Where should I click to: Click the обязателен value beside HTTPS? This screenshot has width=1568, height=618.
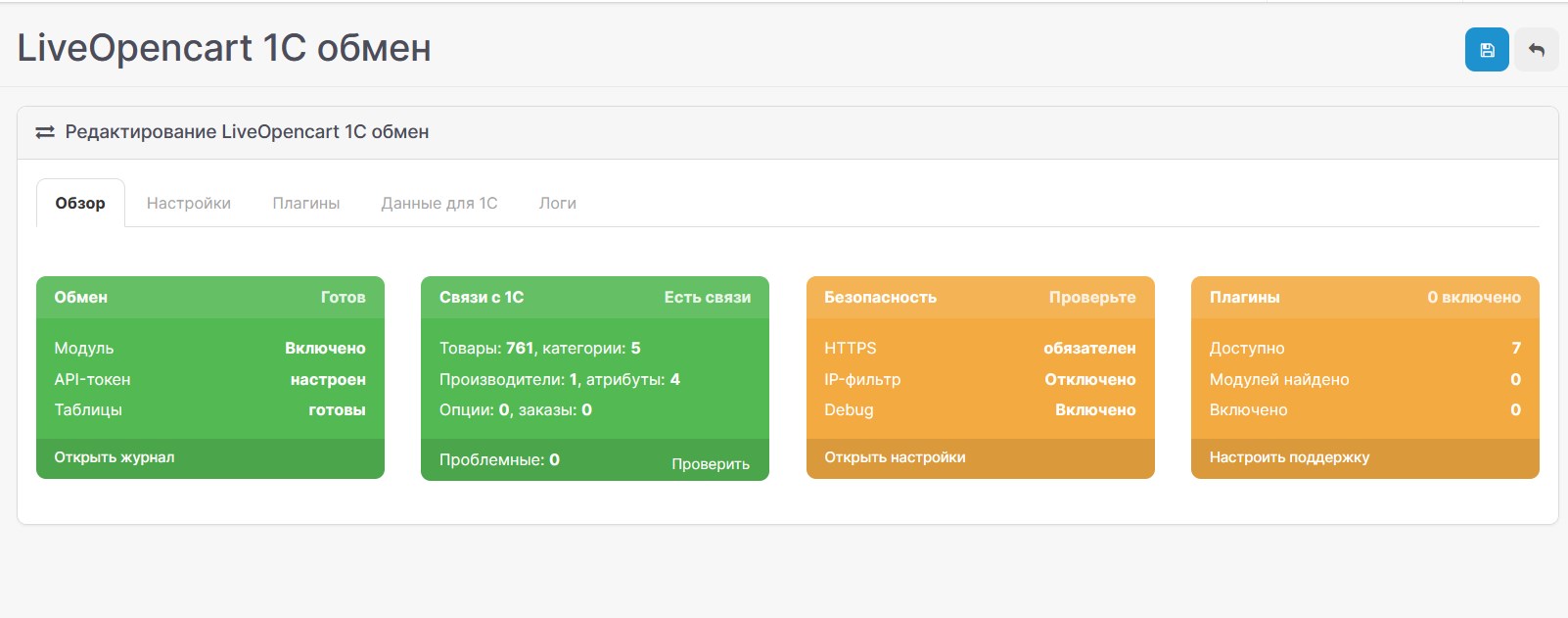[x=1089, y=349]
